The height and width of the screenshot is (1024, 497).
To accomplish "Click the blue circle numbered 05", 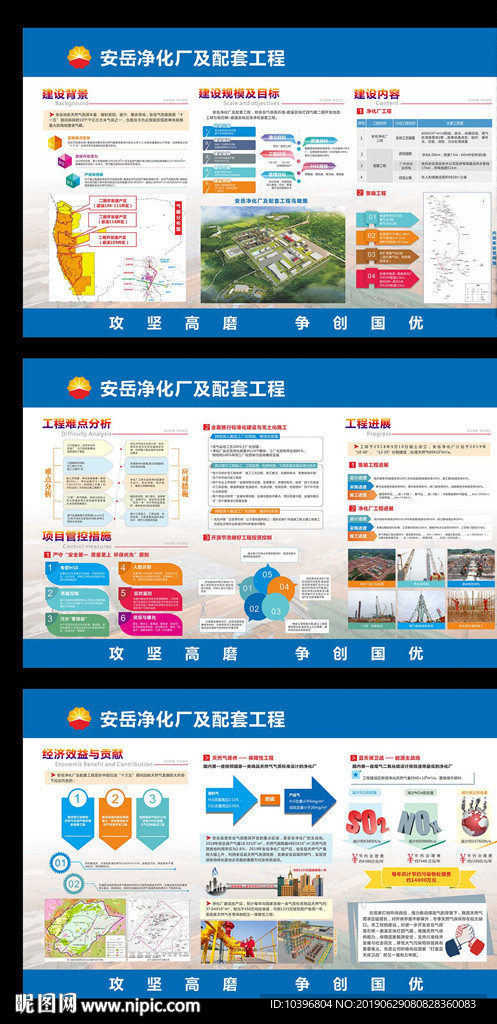I will tap(267, 574).
